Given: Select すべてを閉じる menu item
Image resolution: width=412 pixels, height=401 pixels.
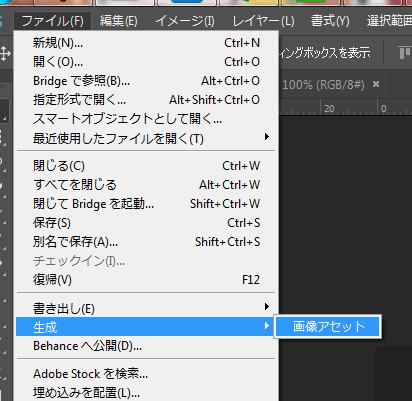Looking at the screenshot, I should (x=146, y=185).
